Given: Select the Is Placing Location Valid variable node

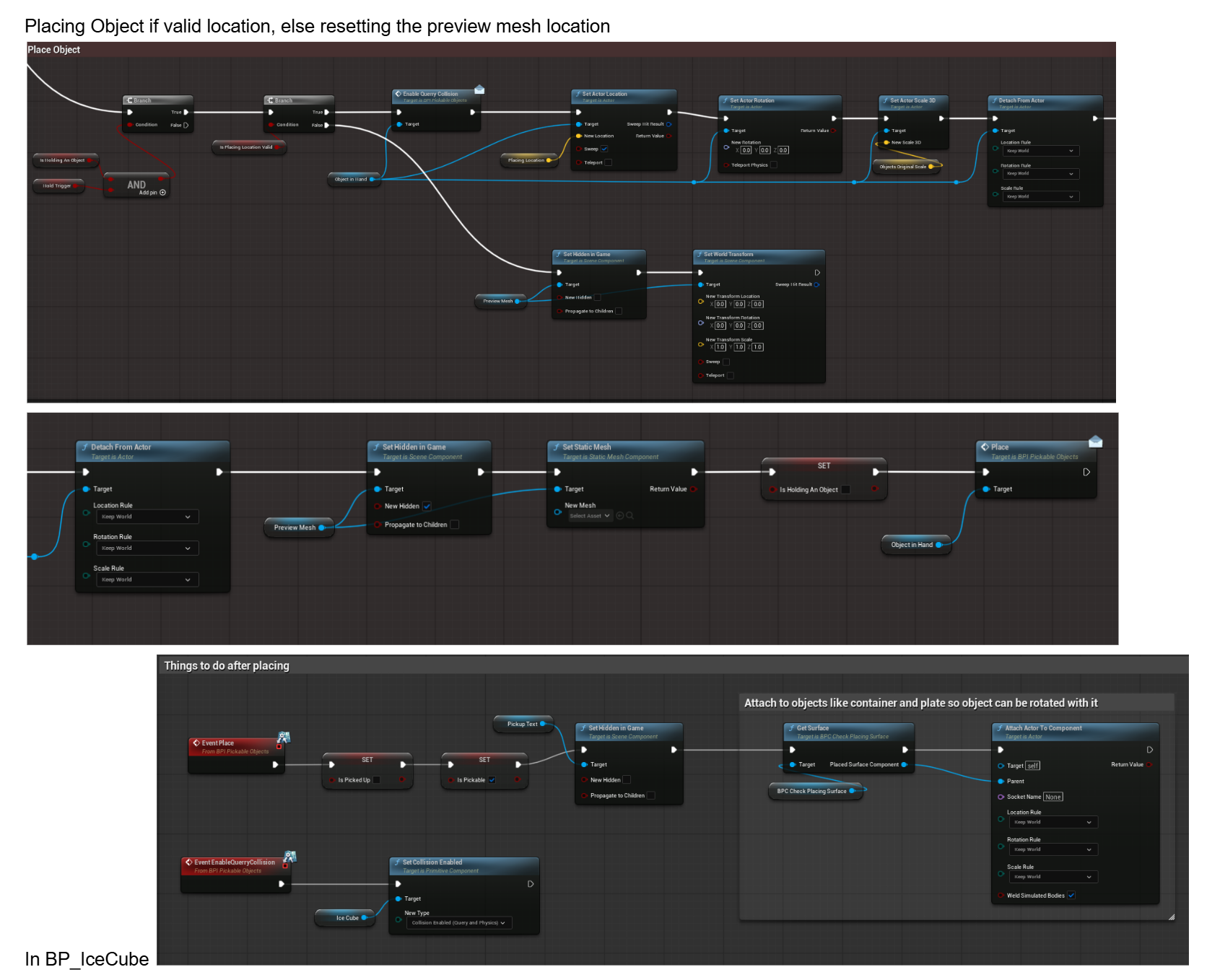Looking at the screenshot, I should pos(249,147).
